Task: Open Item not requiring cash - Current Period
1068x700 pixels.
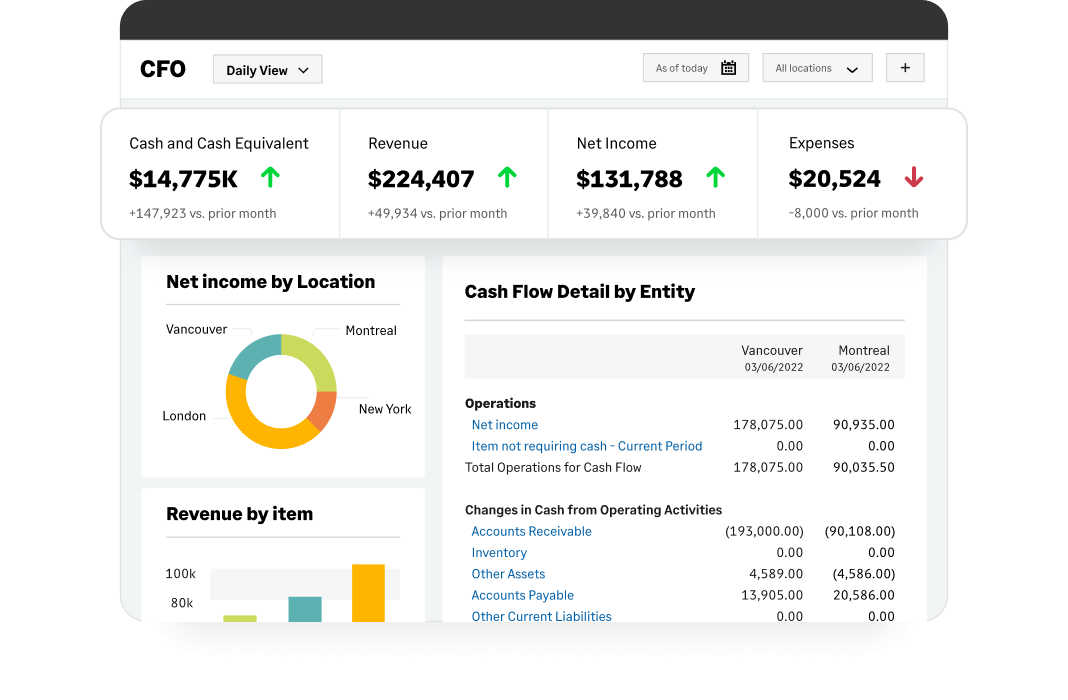Action: (x=586, y=446)
